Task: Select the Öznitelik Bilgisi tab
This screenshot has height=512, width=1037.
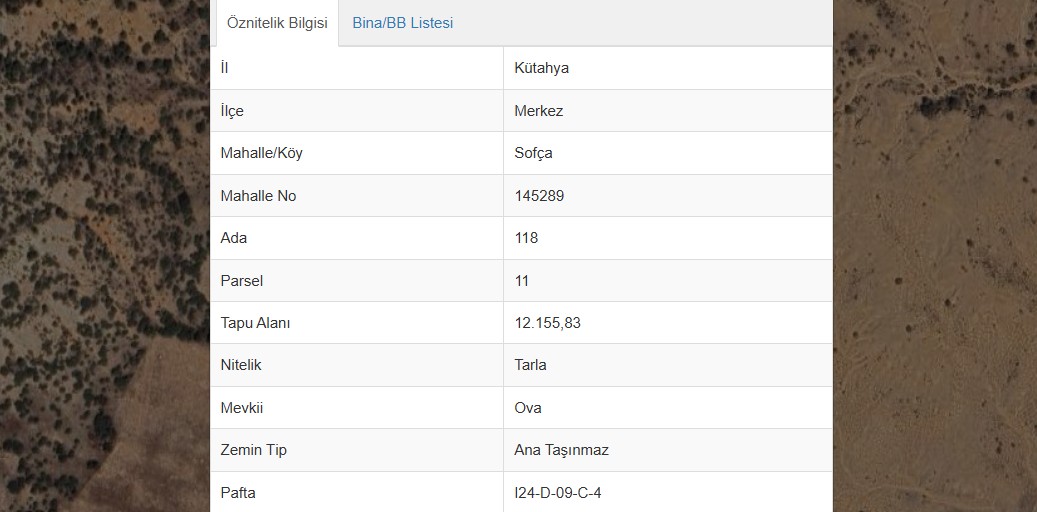Action: coord(276,23)
